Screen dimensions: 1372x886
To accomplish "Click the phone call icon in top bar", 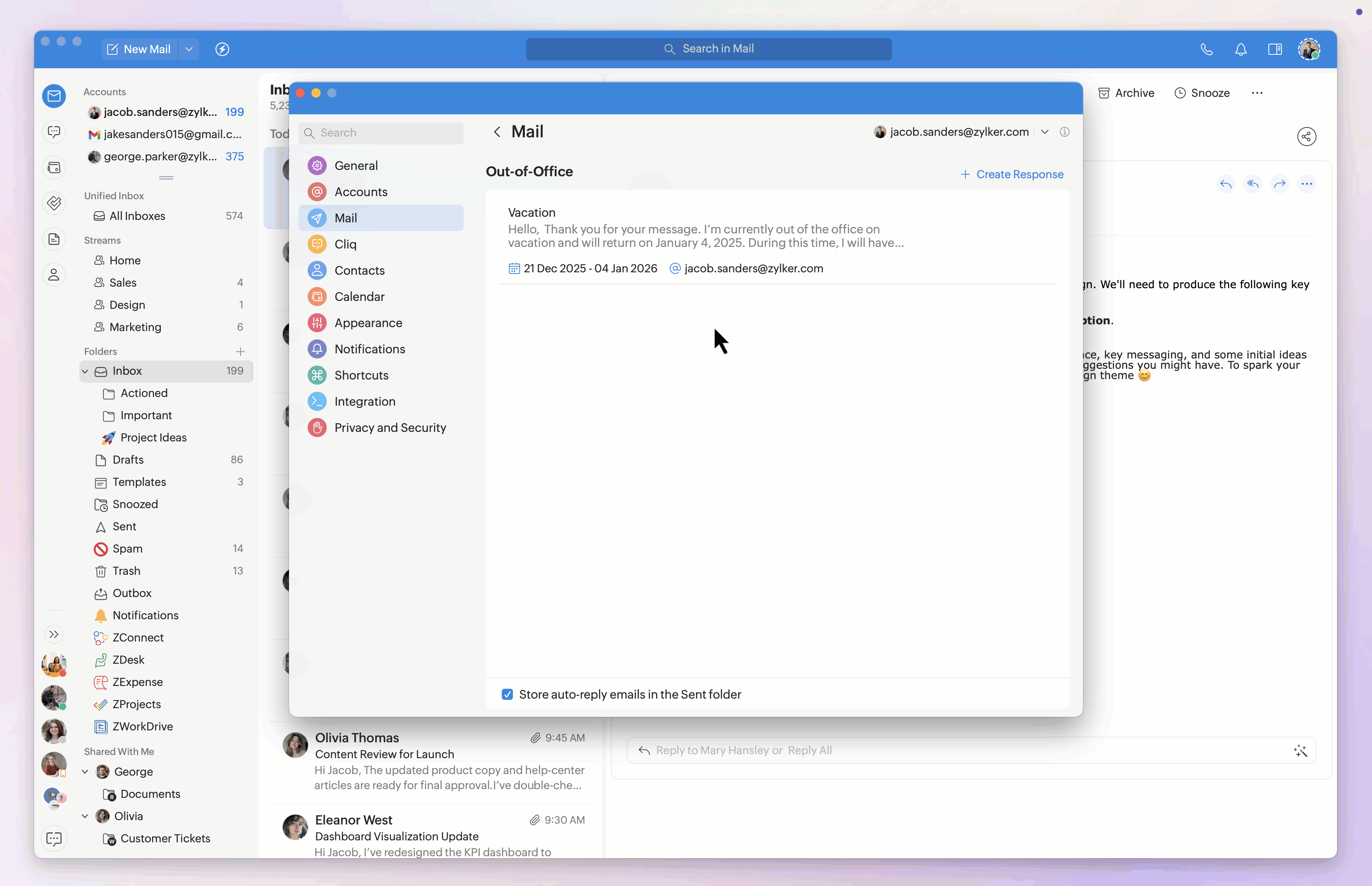I will [1206, 50].
